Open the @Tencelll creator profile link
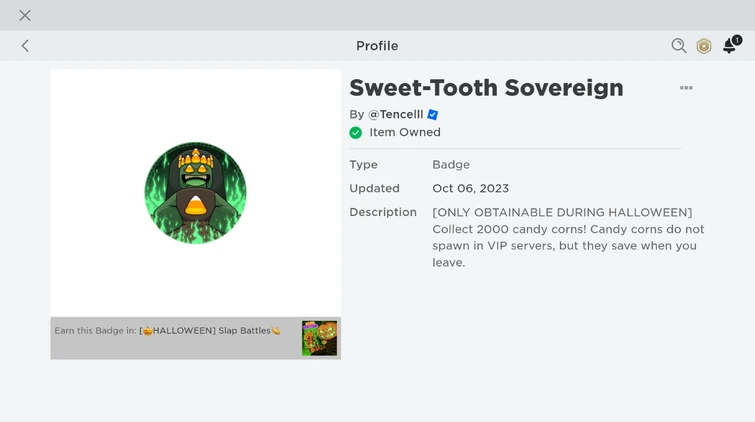Screen dimensions: 755x422 (396, 114)
